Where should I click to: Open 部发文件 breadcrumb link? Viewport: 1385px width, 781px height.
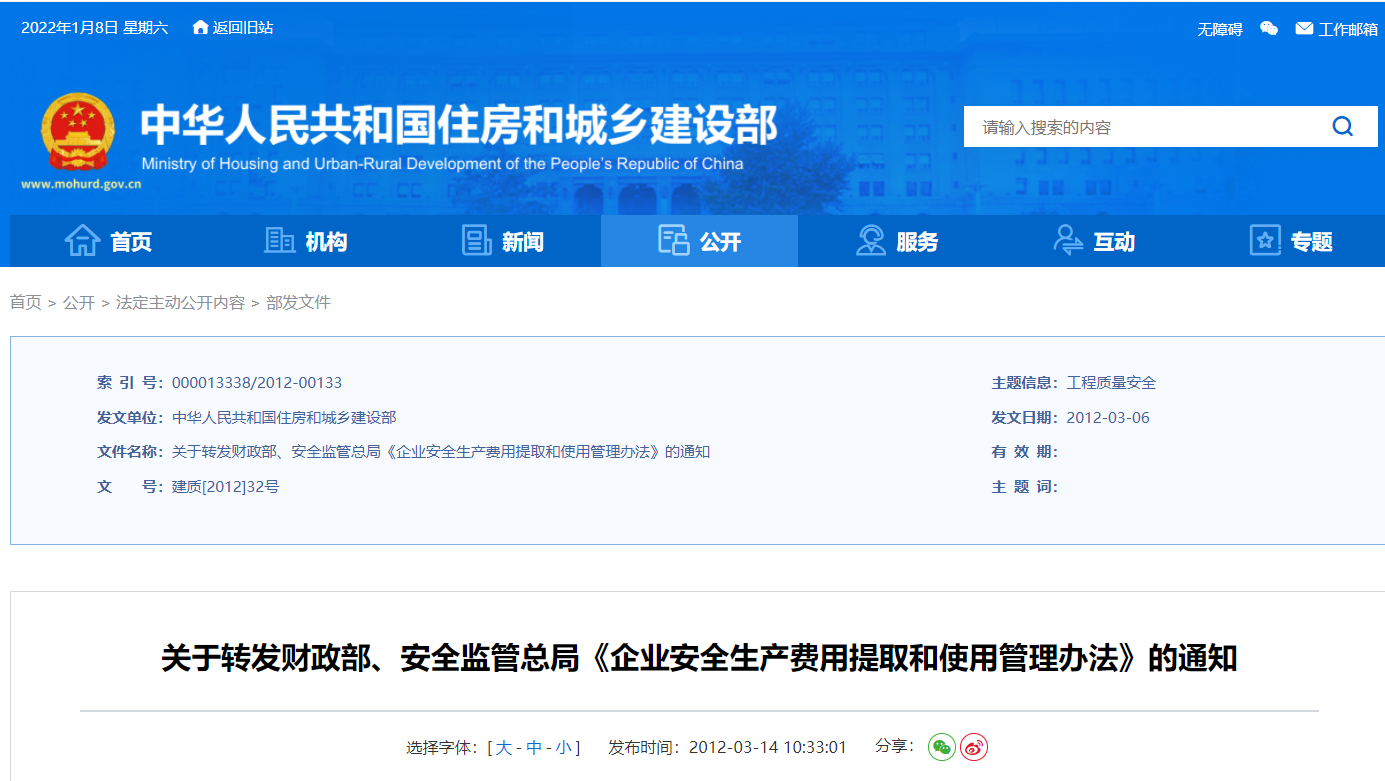298,302
